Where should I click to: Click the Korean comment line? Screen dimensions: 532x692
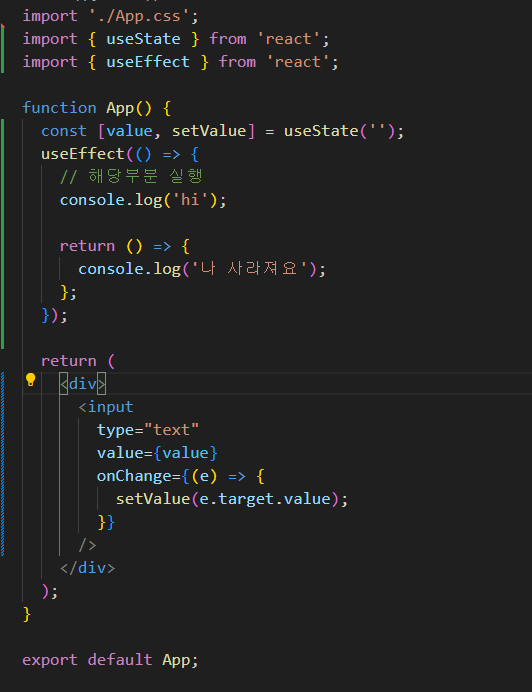pyautogui.click(x=132, y=177)
